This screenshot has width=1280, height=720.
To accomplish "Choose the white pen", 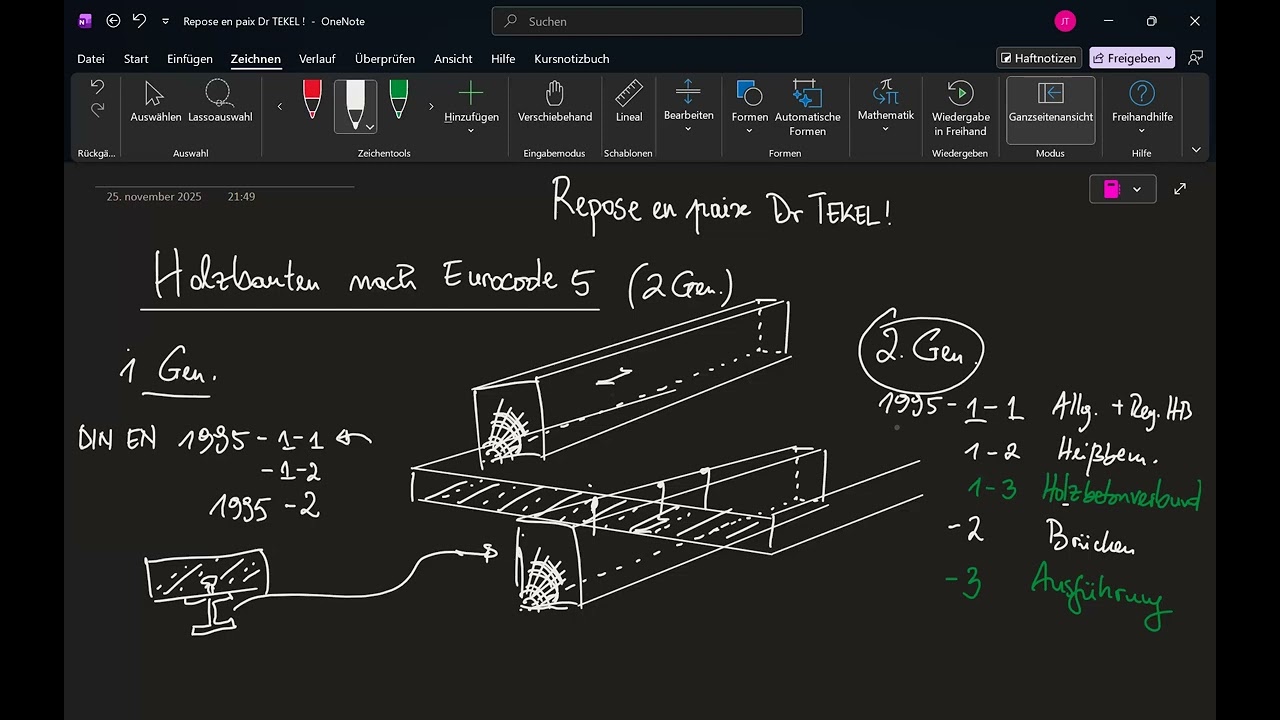I will coord(355,104).
